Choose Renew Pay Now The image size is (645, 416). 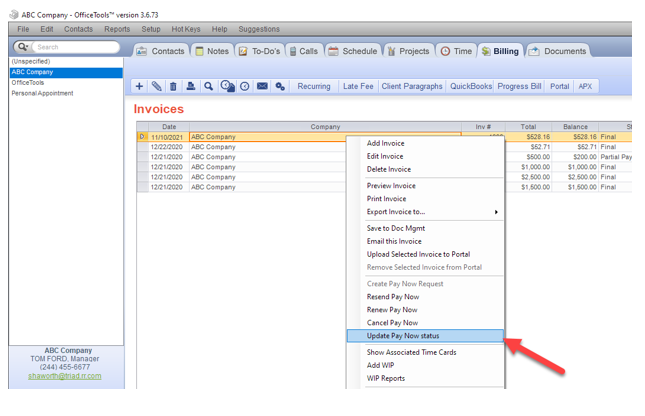click(425, 310)
